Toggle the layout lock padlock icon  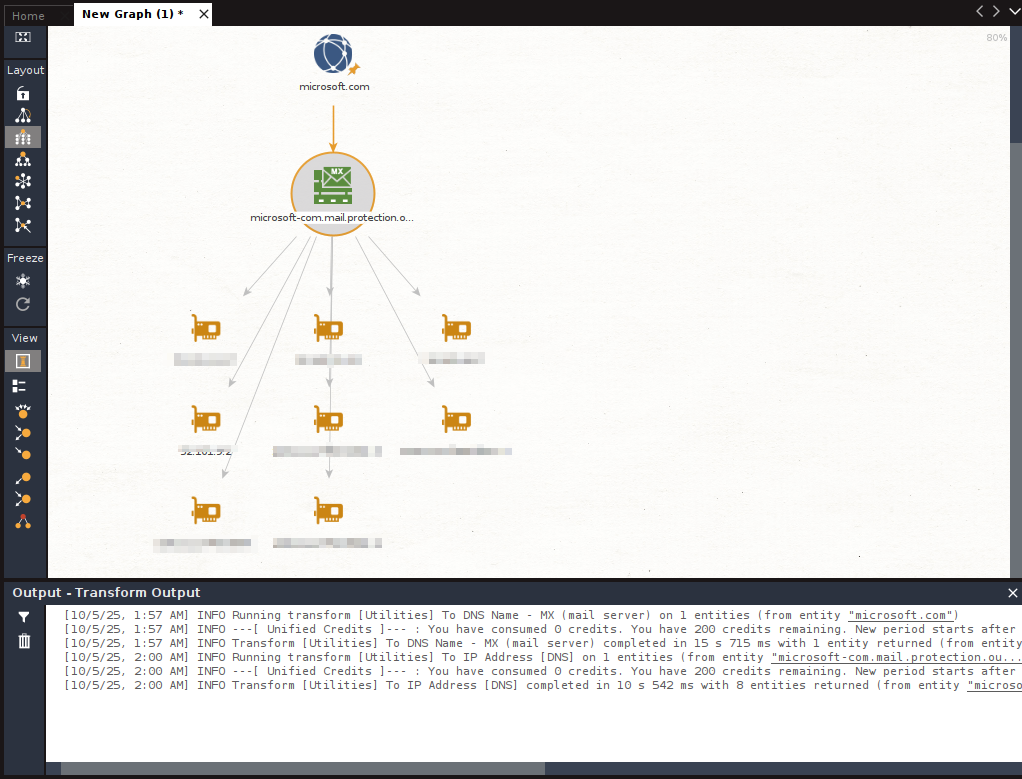[23, 93]
